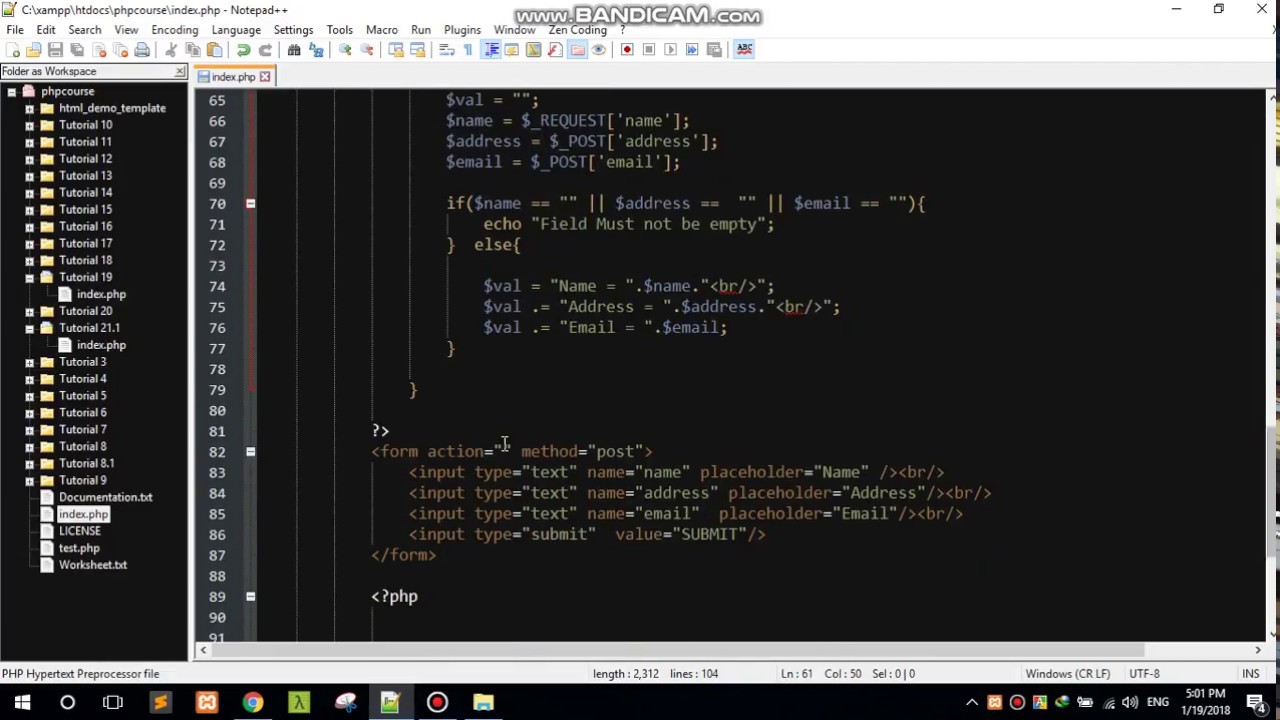1280x720 pixels.
Task: Click the Save recorded macro icon
Action: coord(714,50)
